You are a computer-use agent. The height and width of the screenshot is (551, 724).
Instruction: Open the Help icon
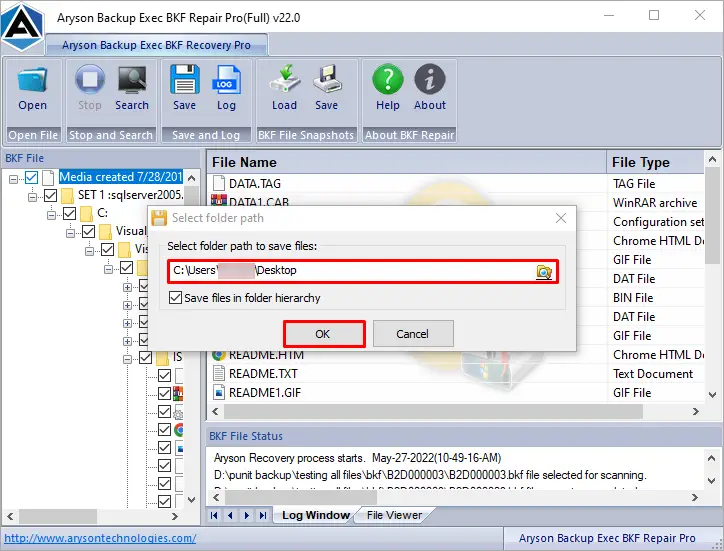[388, 79]
